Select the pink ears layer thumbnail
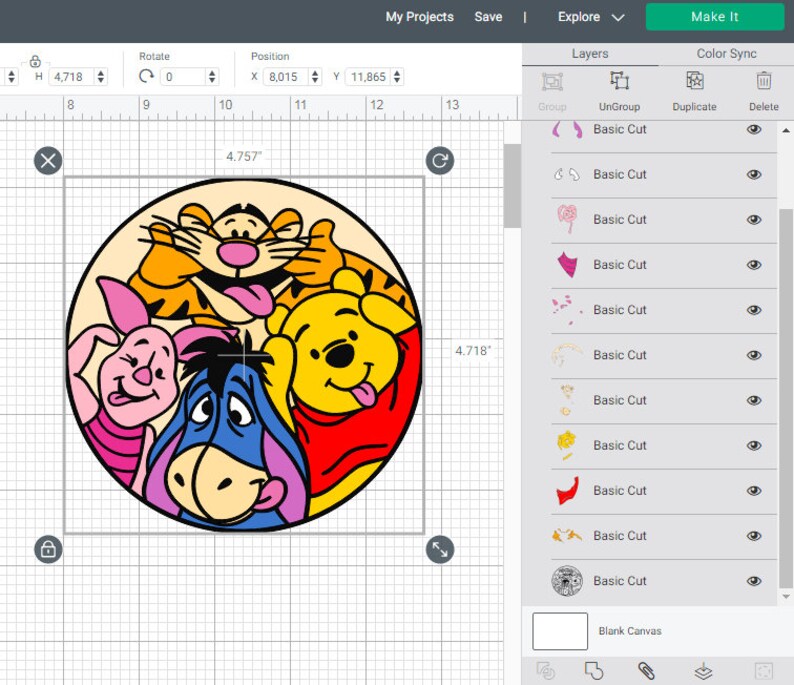 pos(567,130)
